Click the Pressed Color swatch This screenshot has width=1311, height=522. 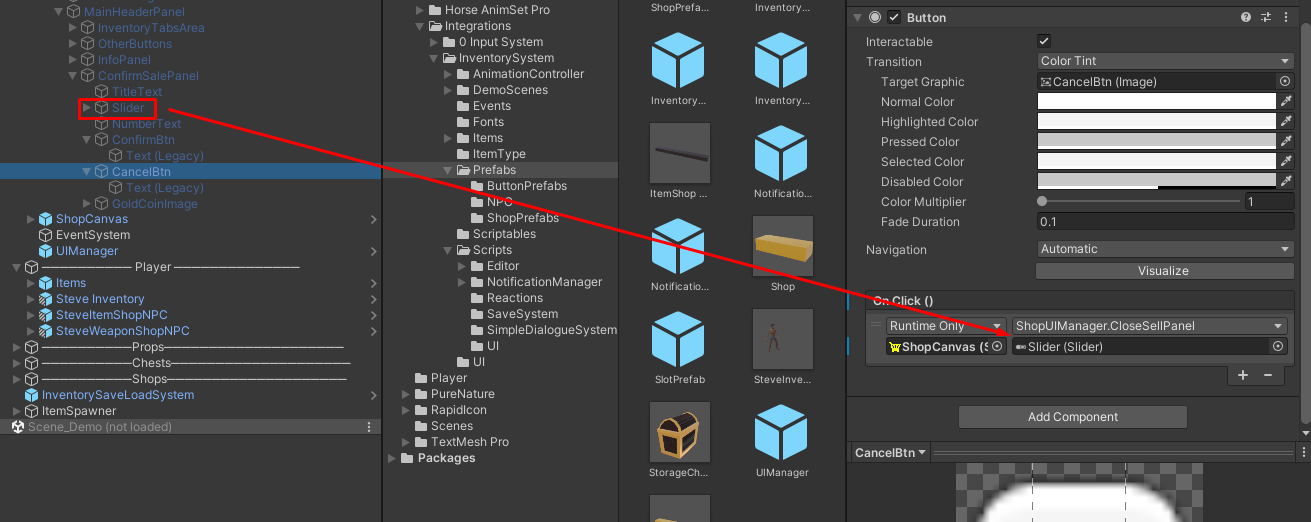(x=1156, y=142)
